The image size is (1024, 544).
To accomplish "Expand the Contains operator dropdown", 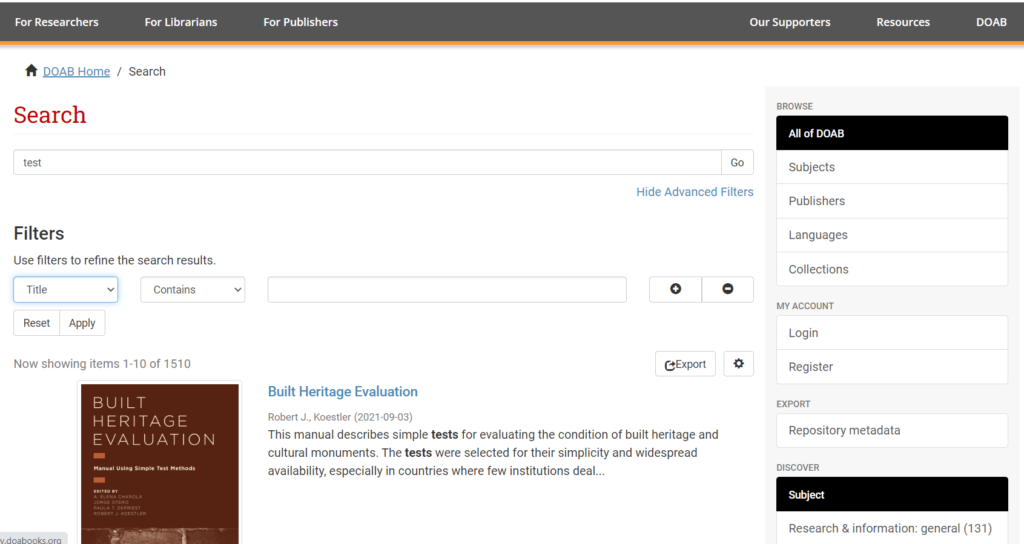I will click(192, 290).
